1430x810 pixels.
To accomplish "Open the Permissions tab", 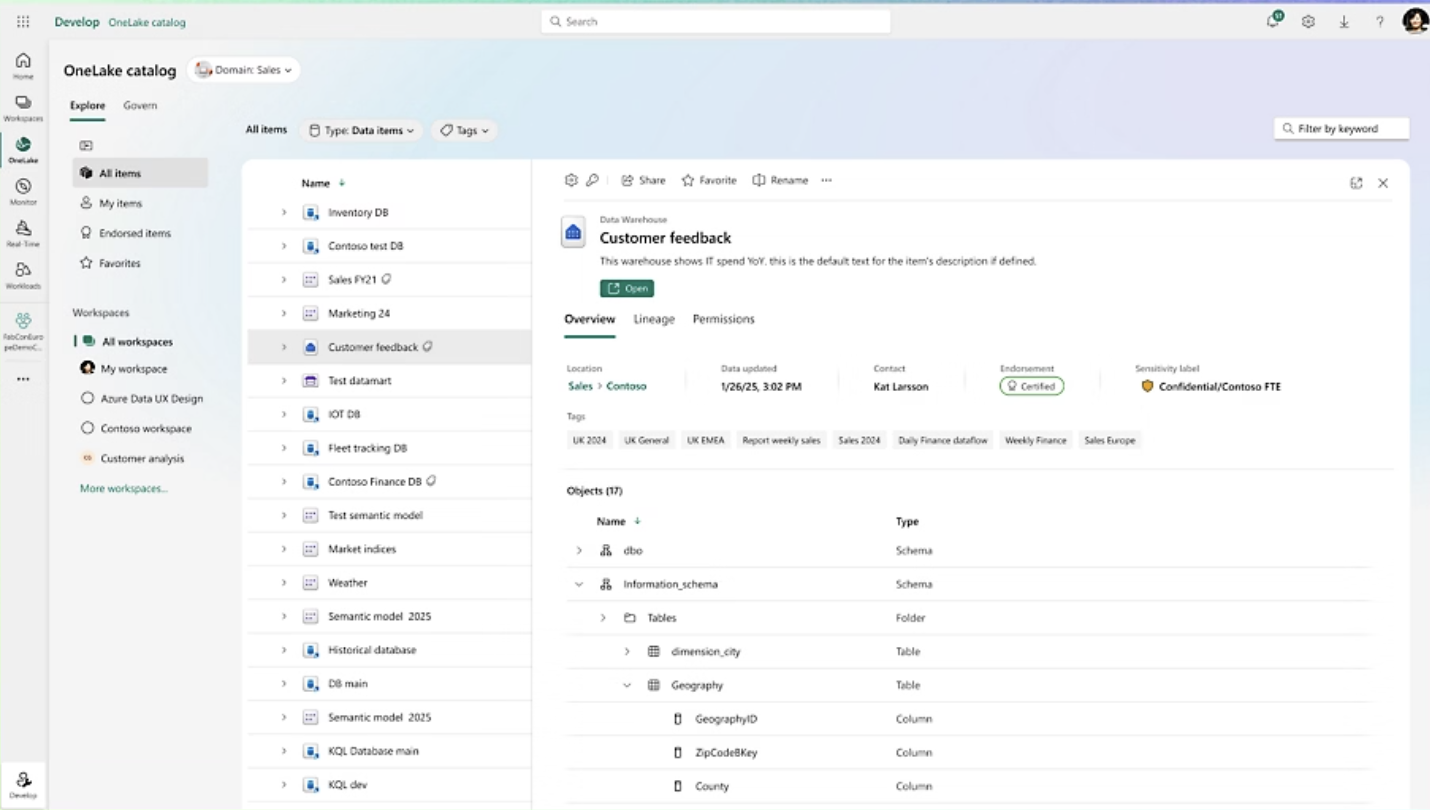I will click(723, 319).
